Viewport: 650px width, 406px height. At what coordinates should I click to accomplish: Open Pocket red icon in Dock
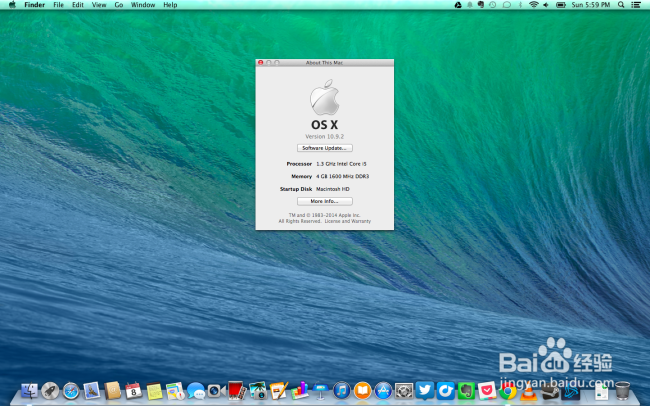[487, 391]
